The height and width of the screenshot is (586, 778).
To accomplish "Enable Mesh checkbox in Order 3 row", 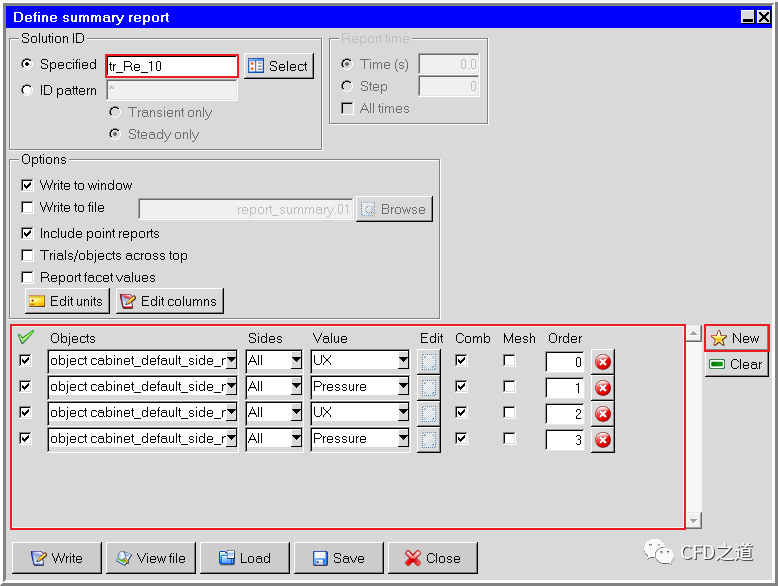I will (x=509, y=438).
